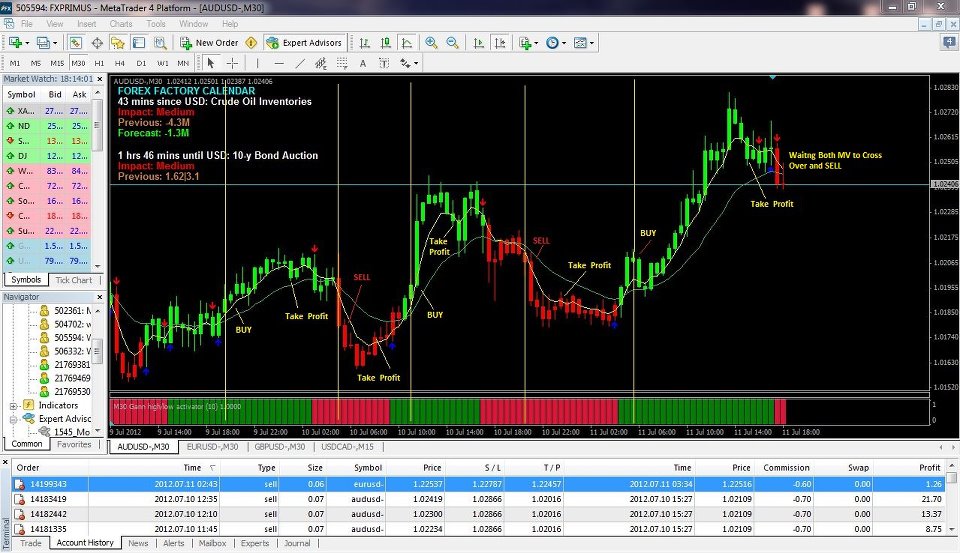Open the Periods dropdown arrow

click(564, 43)
